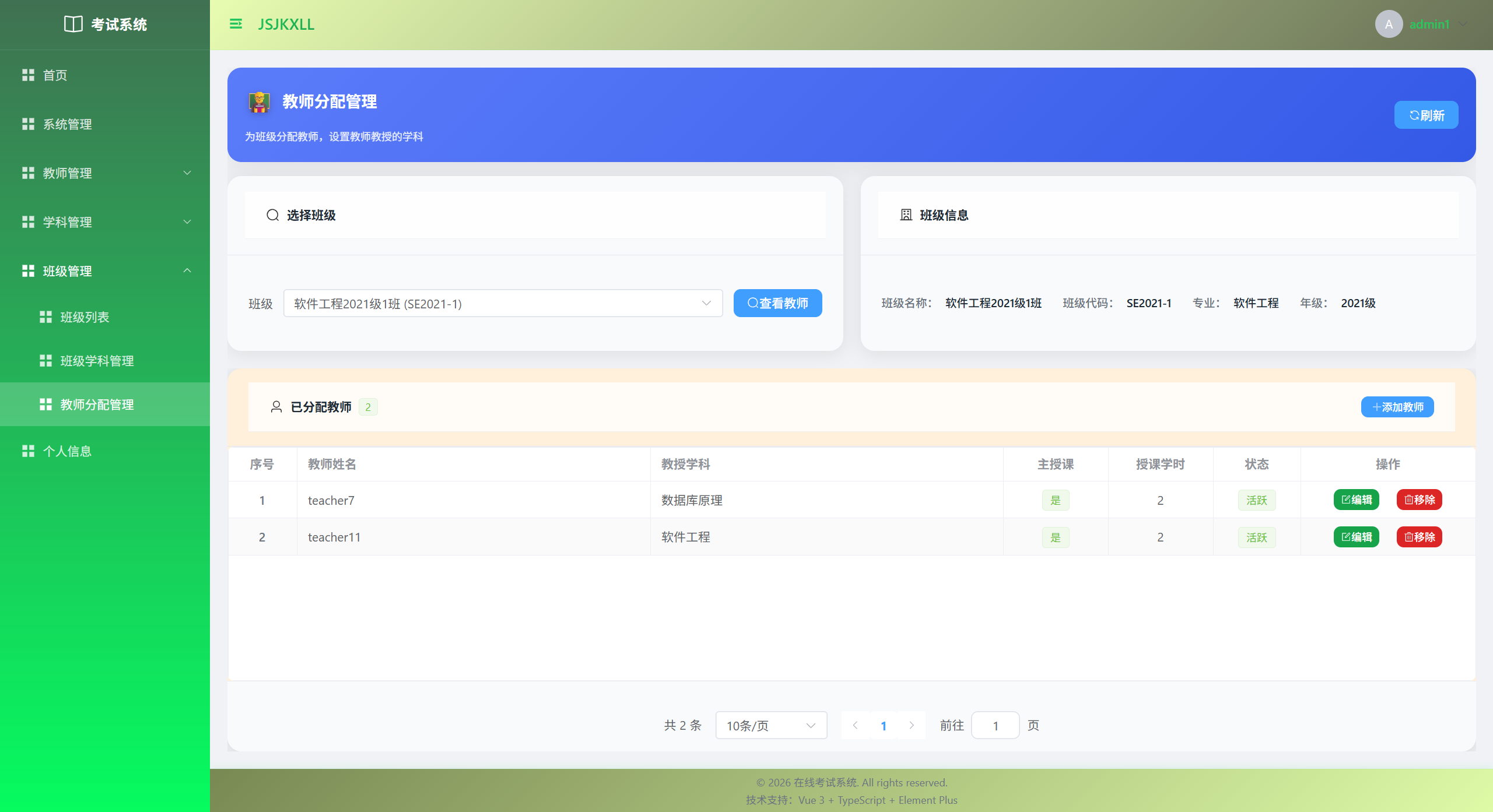Image resolution: width=1493 pixels, height=812 pixels.
Task: Click 编辑 button for teacher7
Action: click(1356, 500)
